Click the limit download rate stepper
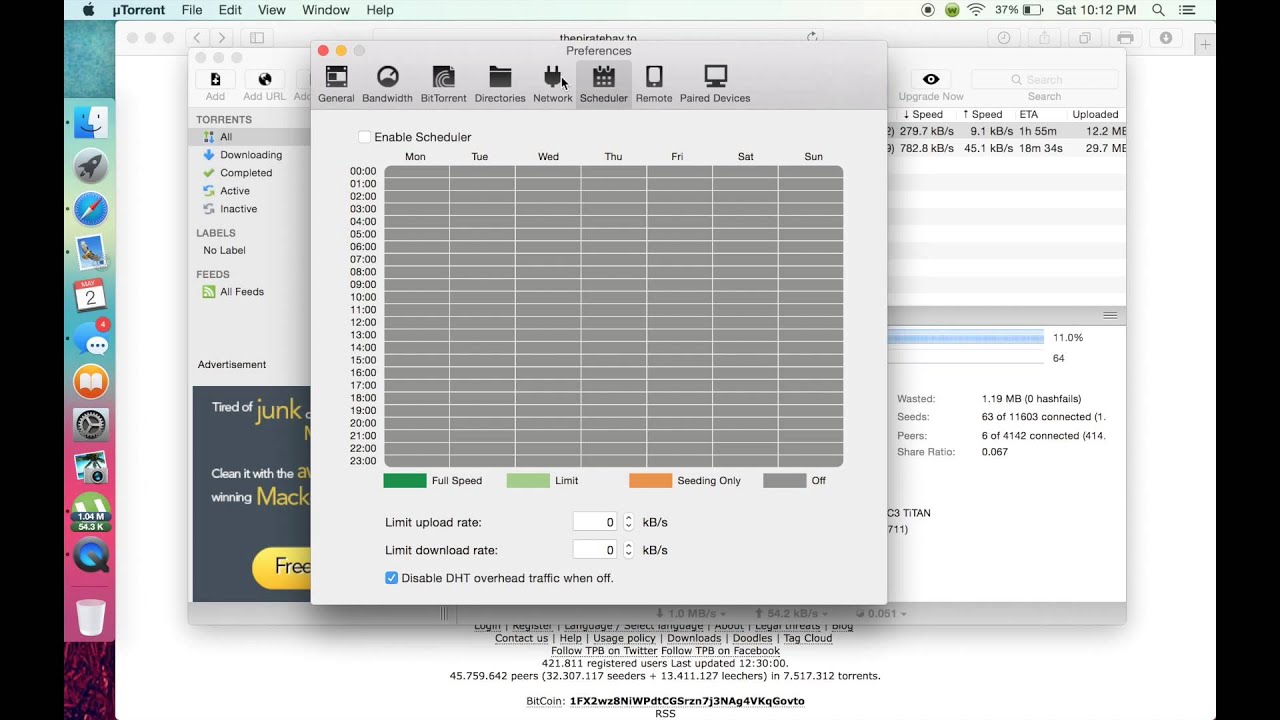This screenshot has width=1280, height=720. 628,550
